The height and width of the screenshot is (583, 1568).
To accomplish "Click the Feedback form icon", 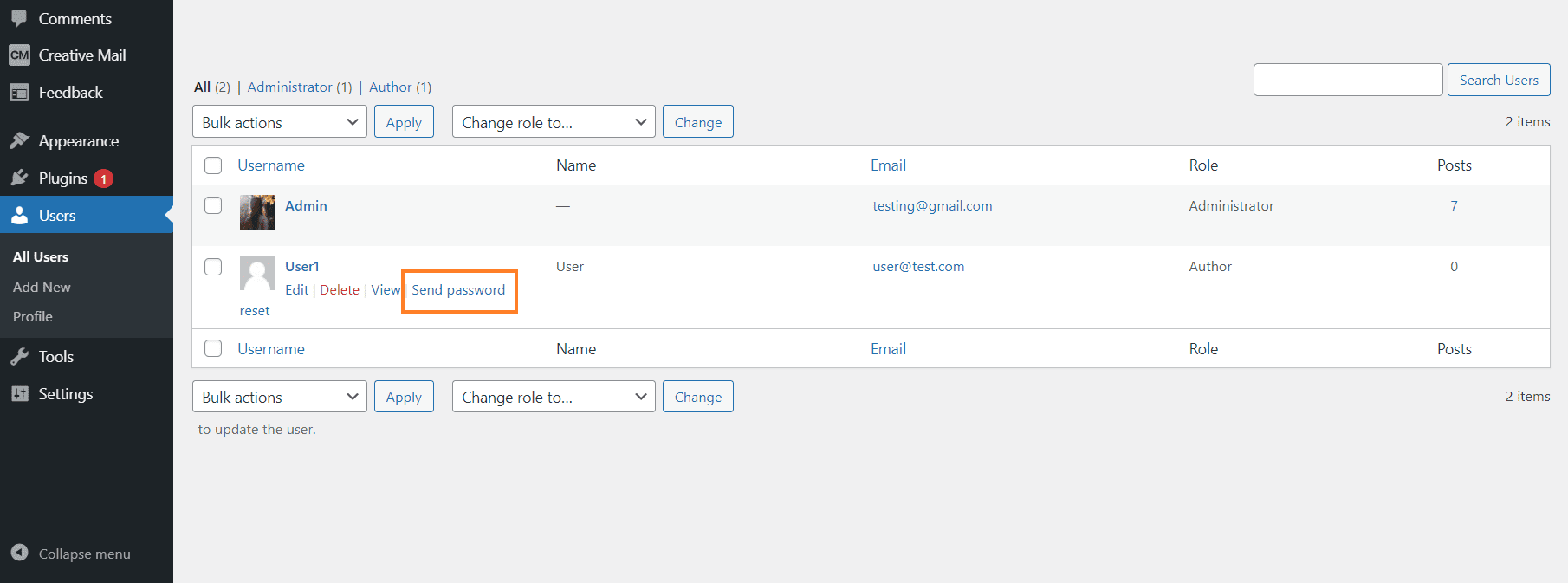I will pyautogui.click(x=19, y=93).
